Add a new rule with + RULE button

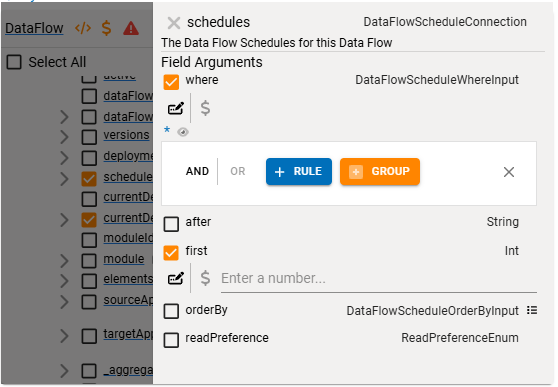click(x=299, y=172)
